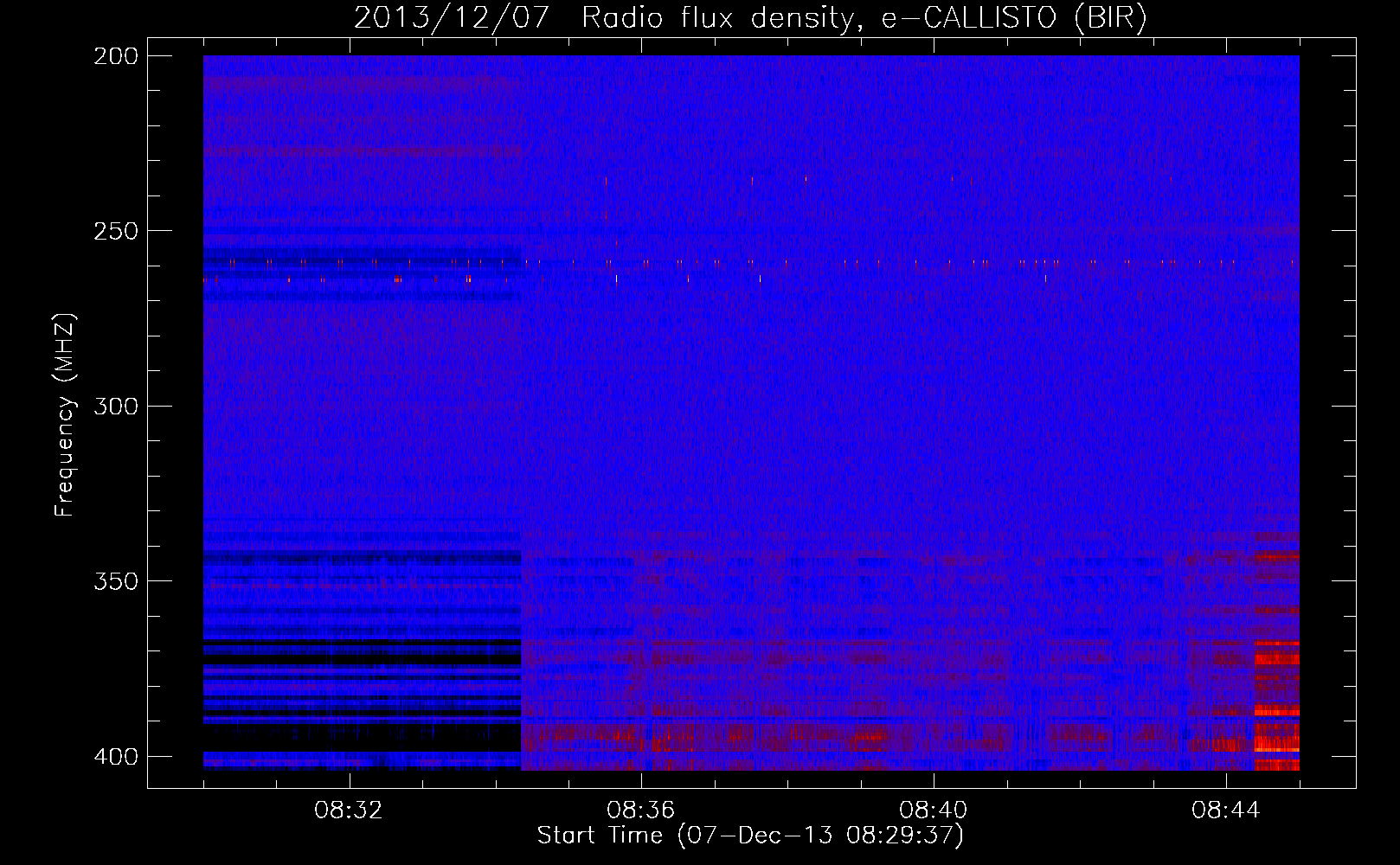The width and height of the screenshot is (1400, 865).
Task: Click the 200 frequency tick label
Action: 115,56
